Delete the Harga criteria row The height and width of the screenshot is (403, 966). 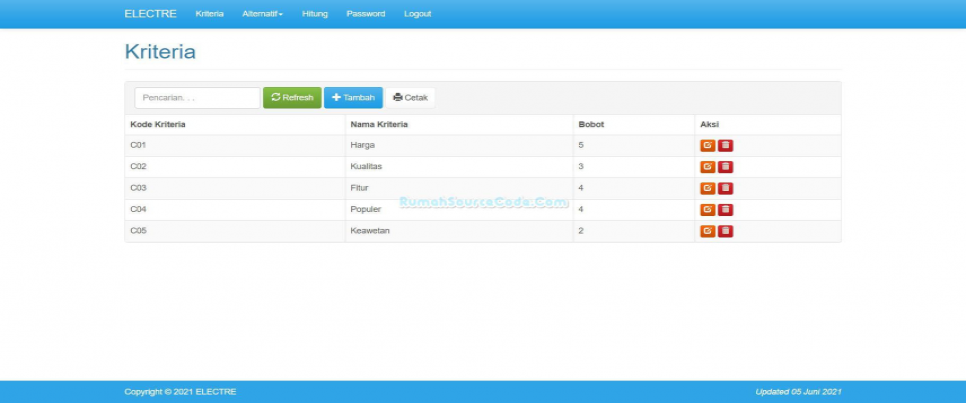[726, 145]
